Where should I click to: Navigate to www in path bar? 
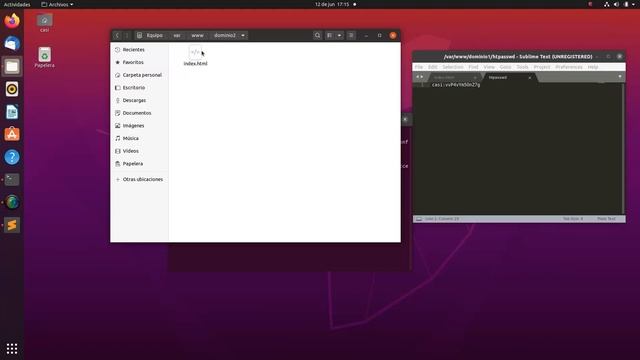click(x=198, y=36)
